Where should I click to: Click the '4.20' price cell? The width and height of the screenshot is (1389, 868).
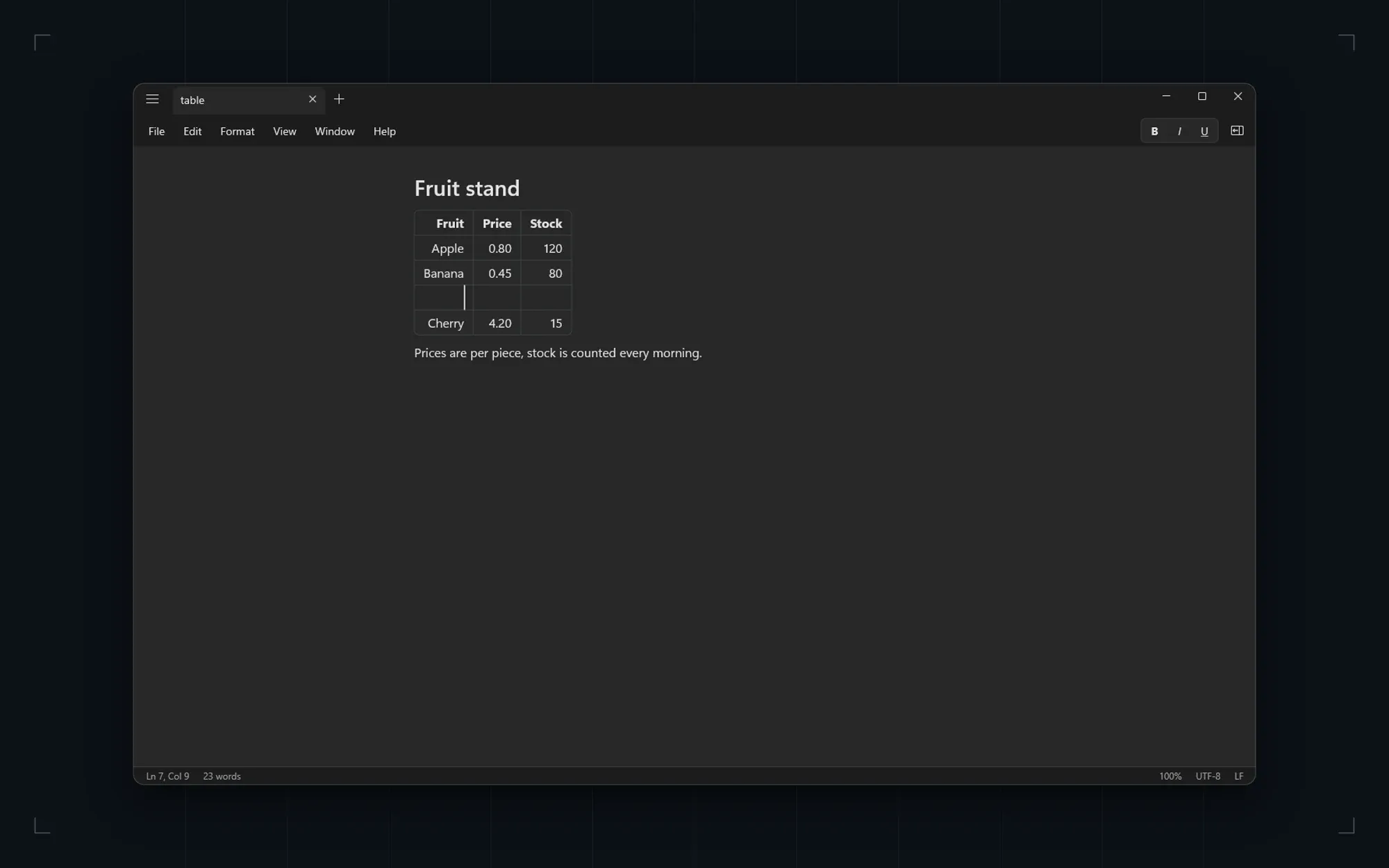(x=497, y=324)
